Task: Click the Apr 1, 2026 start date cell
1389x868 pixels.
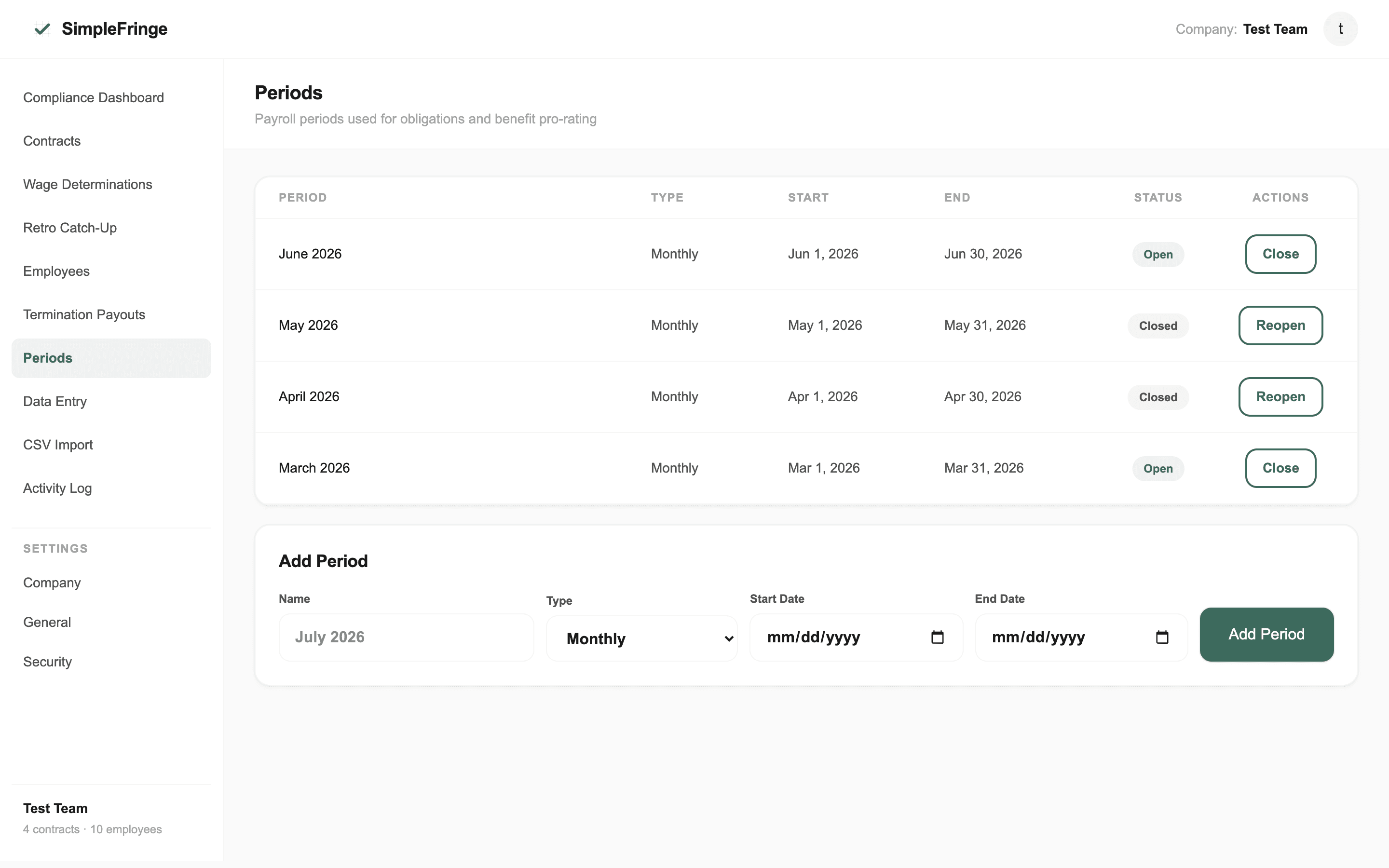Action: (822, 397)
